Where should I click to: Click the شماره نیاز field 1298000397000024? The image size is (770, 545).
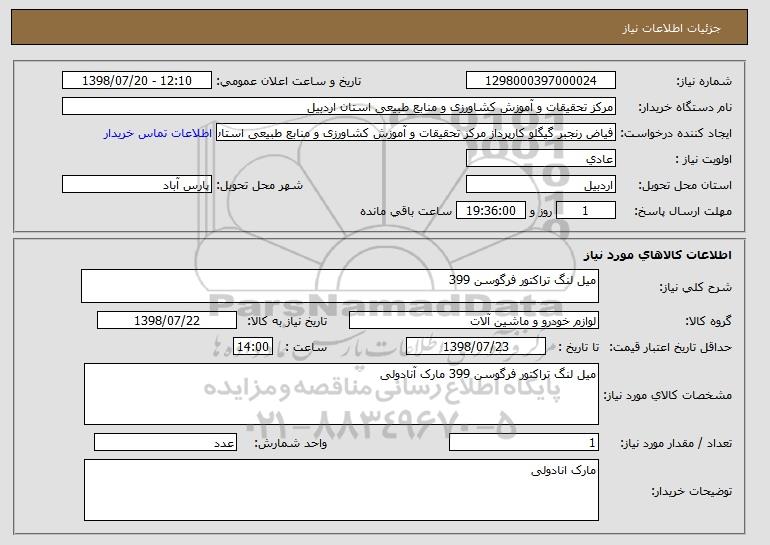[541, 81]
